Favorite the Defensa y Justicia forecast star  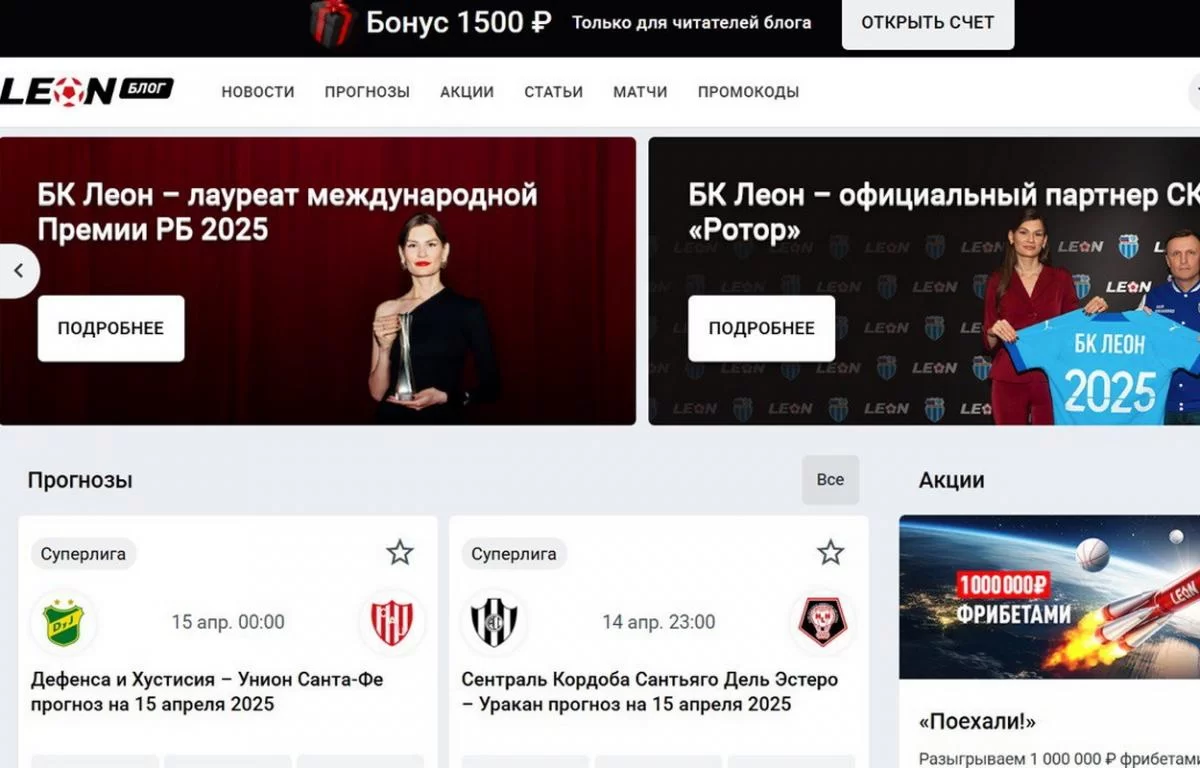pyautogui.click(x=400, y=552)
